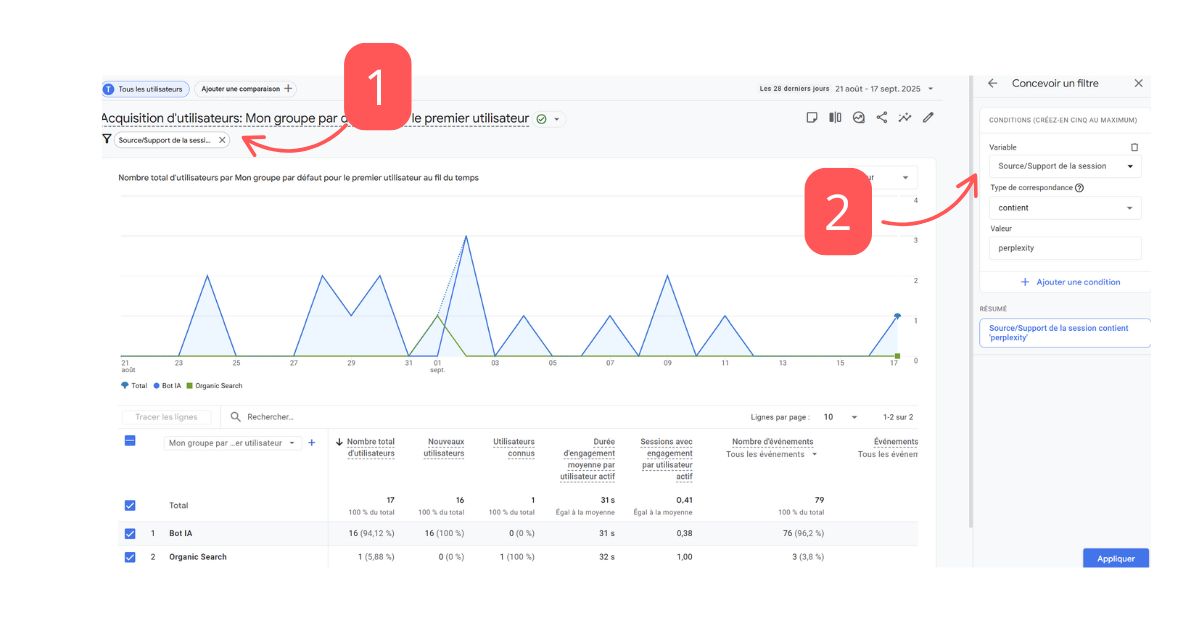The width and height of the screenshot is (1200, 630).
Task: Open the date range dropdown arrow
Action: [931, 89]
